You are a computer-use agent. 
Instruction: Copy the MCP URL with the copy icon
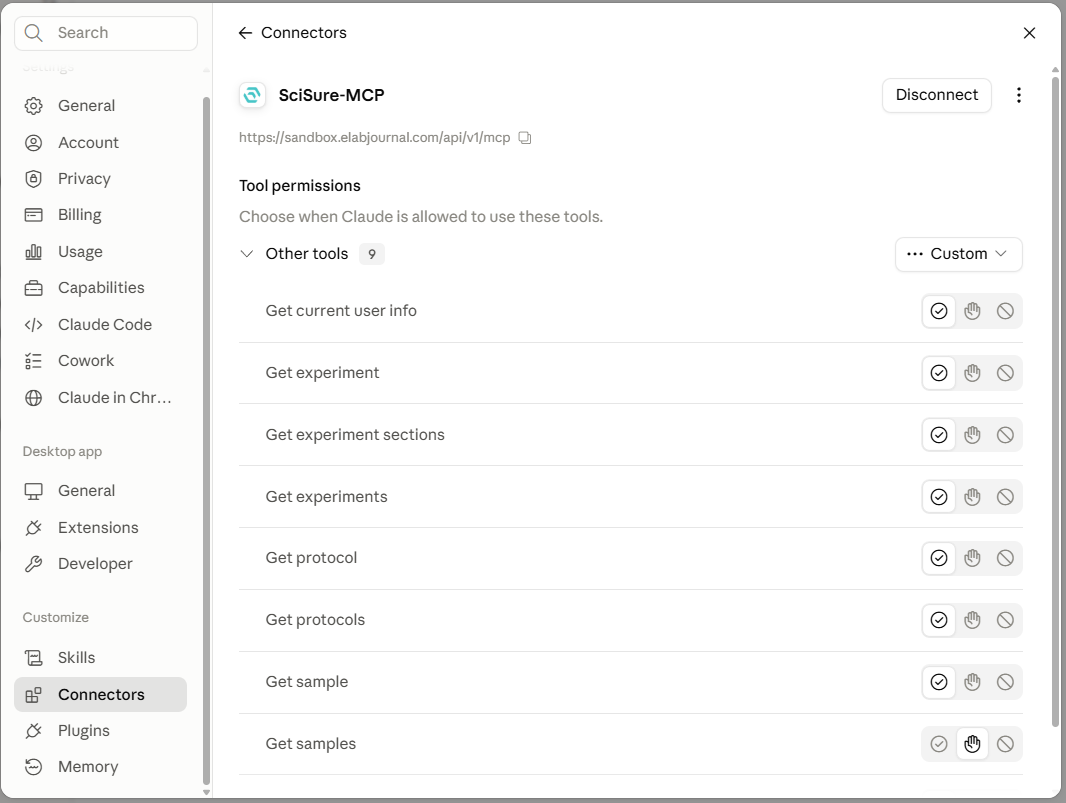click(525, 138)
